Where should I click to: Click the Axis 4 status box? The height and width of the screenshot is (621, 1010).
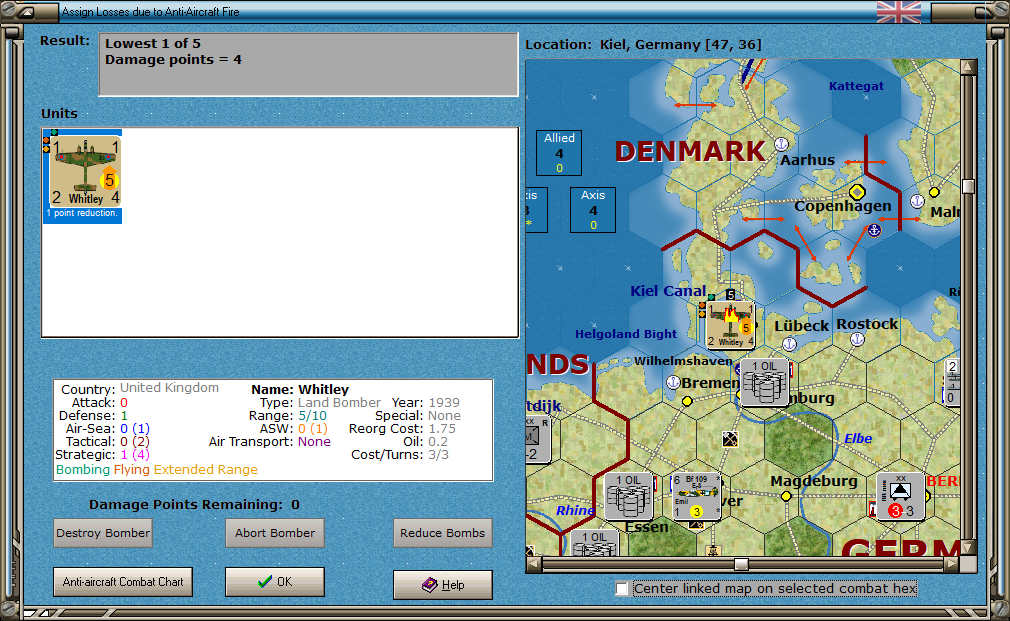[x=593, y=209]
